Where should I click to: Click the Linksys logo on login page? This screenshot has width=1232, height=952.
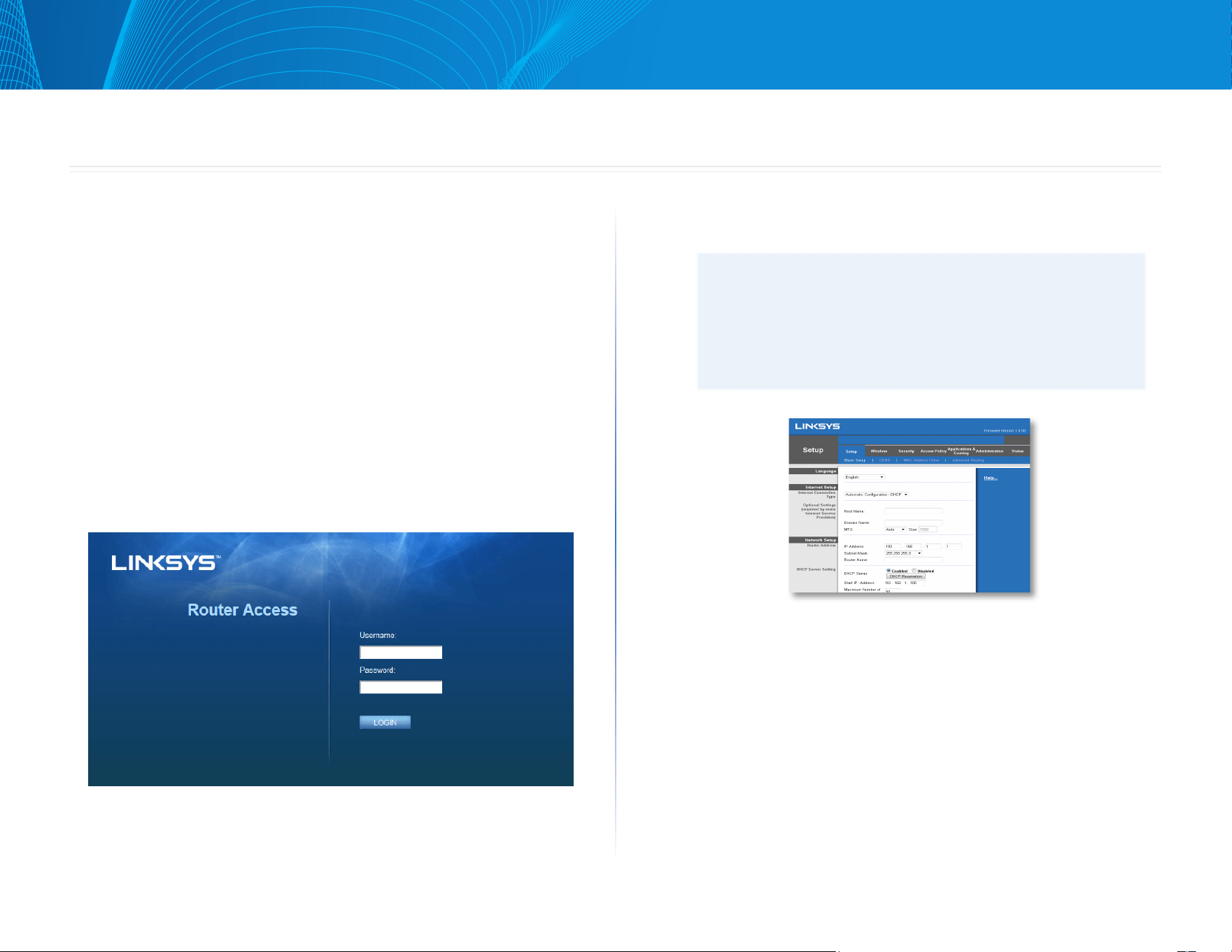166,563
